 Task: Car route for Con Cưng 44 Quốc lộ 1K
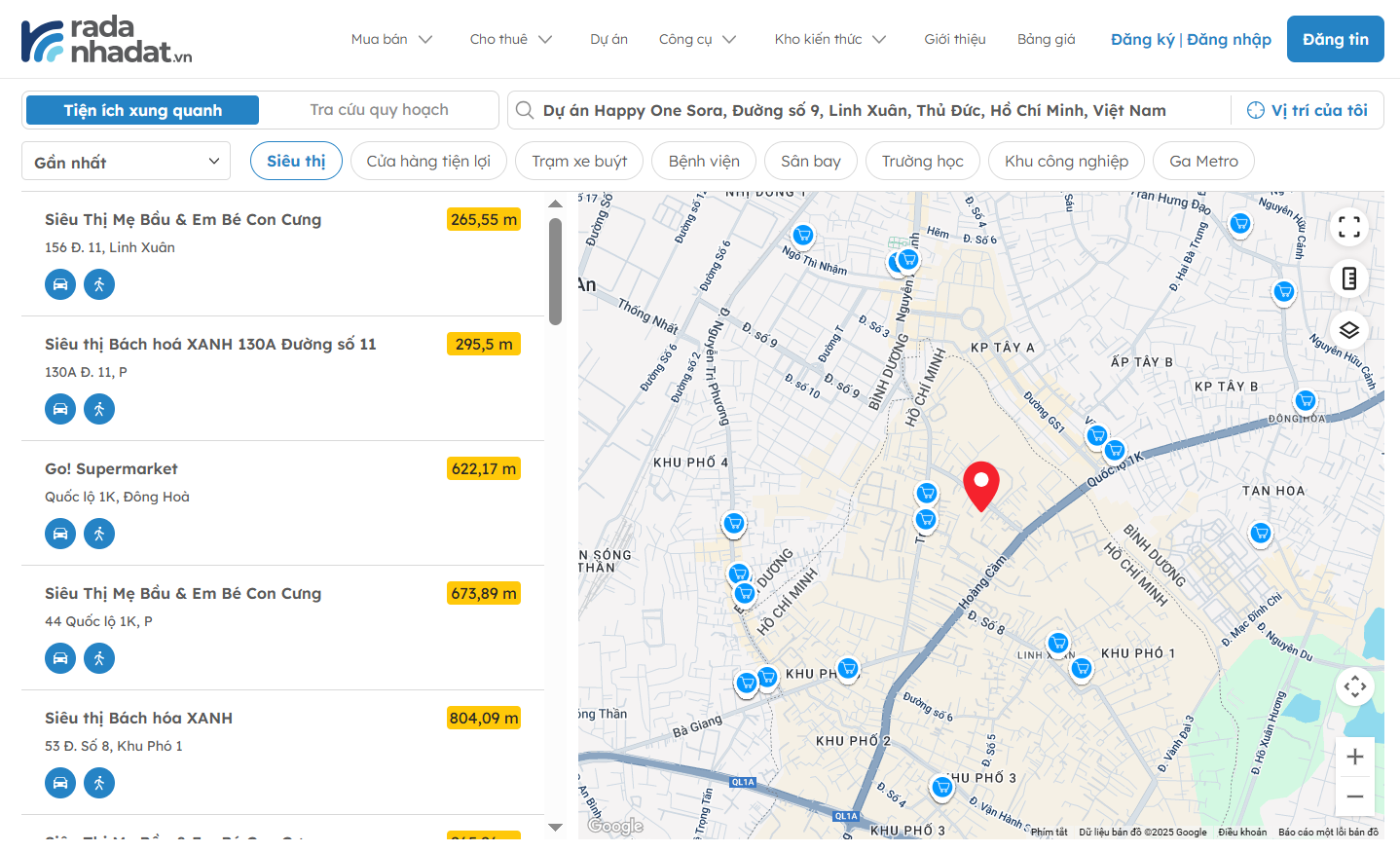[x=60, y=658]
